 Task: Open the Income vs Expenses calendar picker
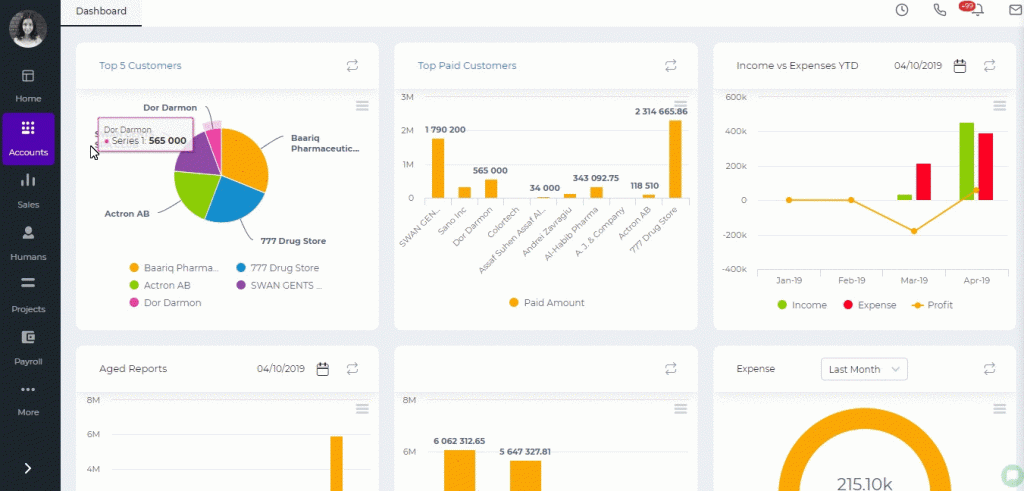coord(959,65)
